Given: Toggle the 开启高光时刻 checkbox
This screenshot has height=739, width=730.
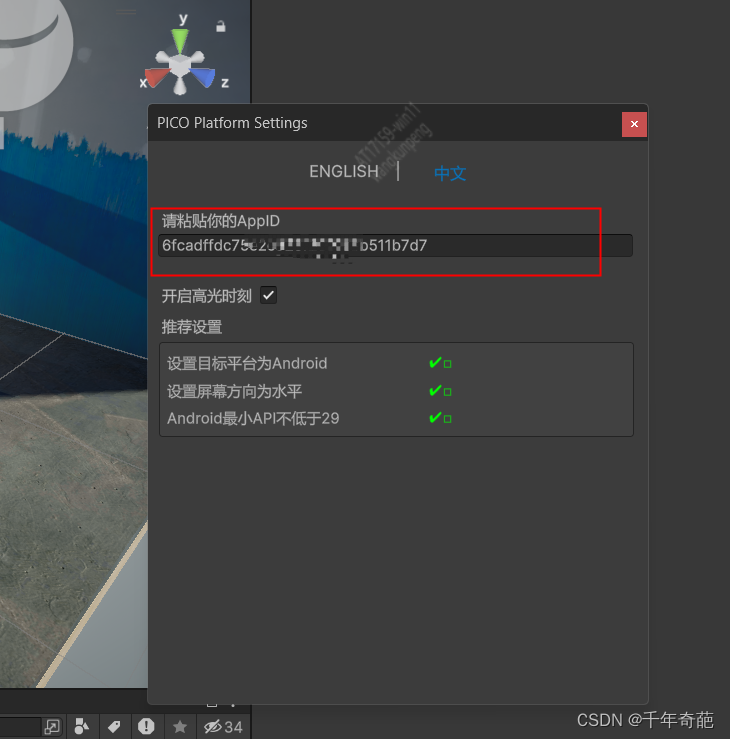Looking at the screenshot, I should [269, 296].
